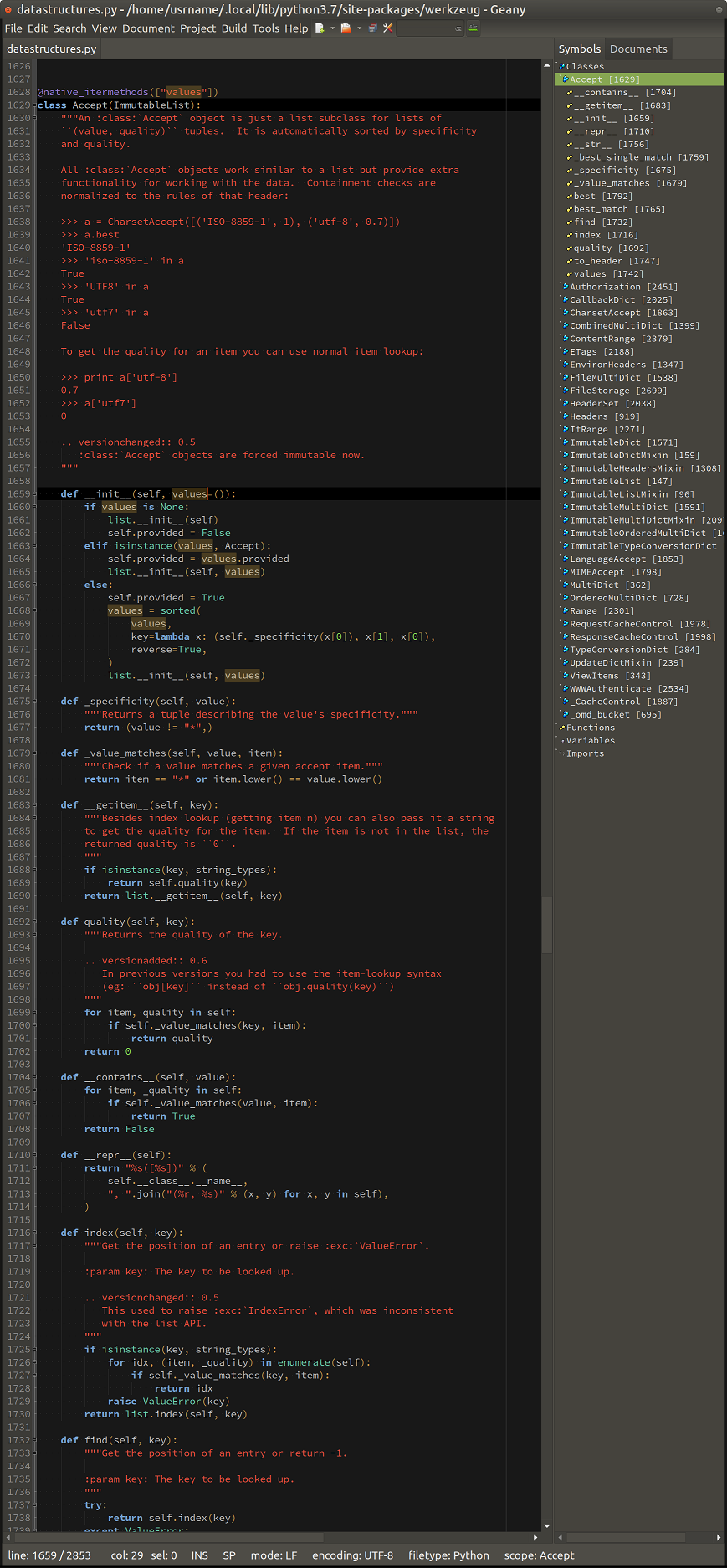Click 'line: 1659 / 2853' in status bar
The height and width of the screenshot is (1568, 727).
click(49, 1555)
